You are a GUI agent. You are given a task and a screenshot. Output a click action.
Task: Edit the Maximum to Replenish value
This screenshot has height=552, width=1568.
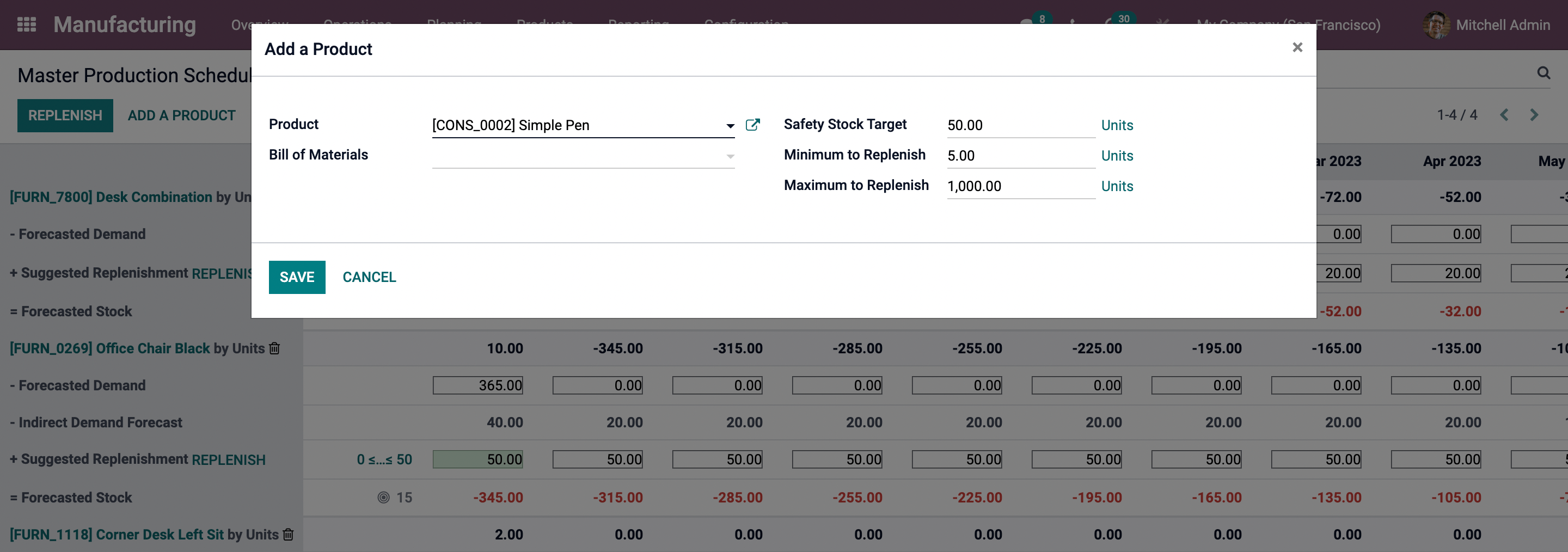click(1020, 186)
